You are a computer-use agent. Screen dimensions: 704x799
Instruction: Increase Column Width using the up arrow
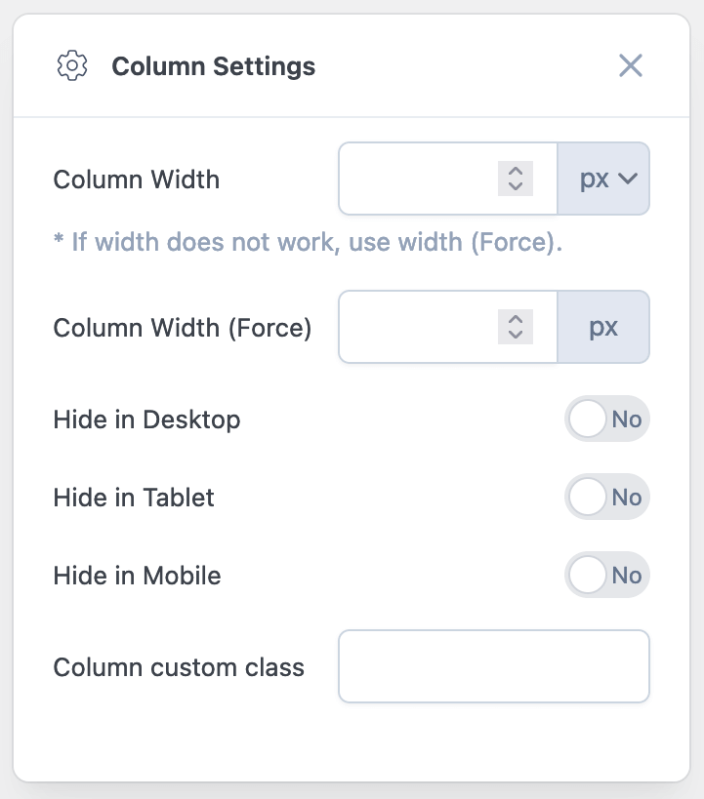tap(516, 172)
